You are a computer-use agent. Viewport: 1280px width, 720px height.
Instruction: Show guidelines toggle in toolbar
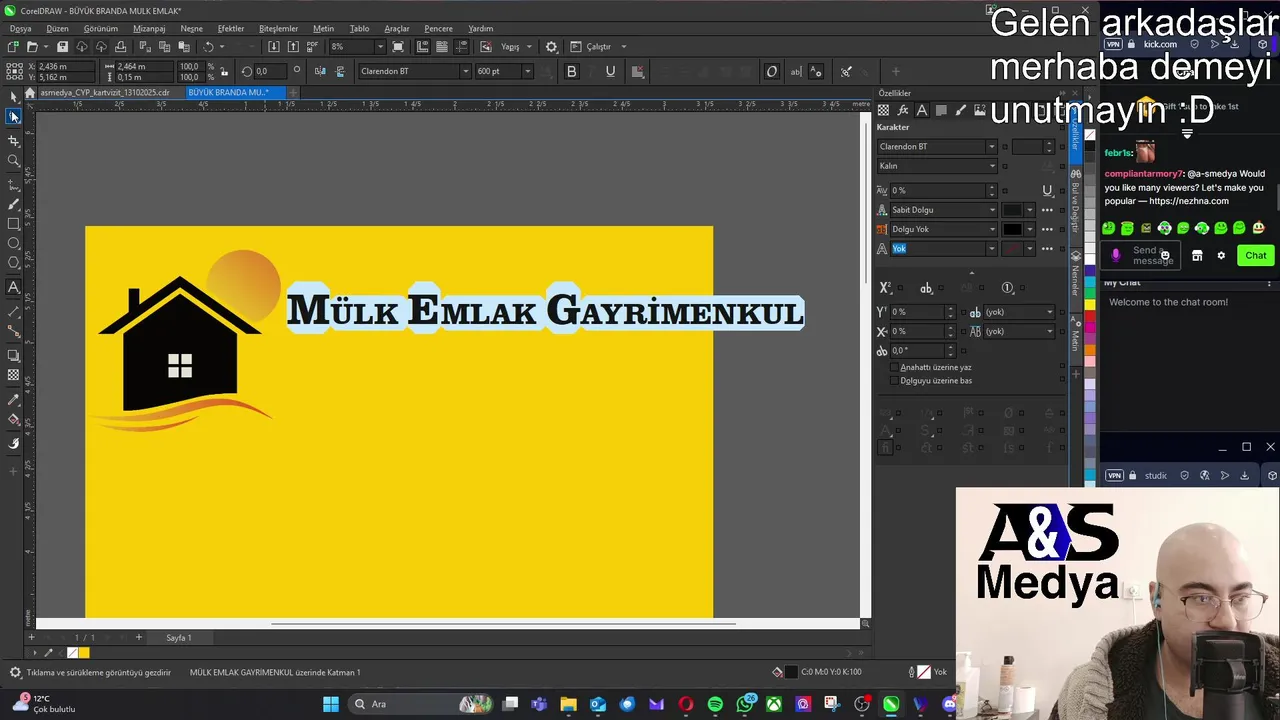[461, 47]
